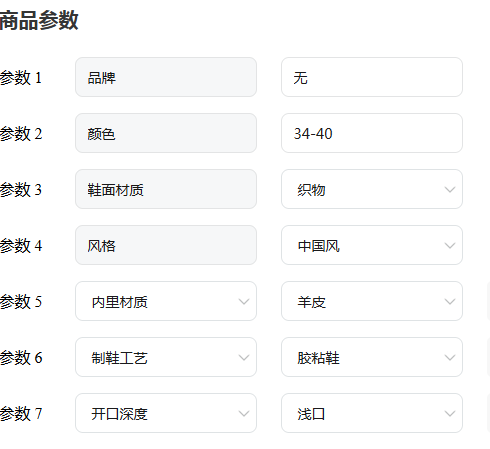Open the 胶粘鞋 value dropdown
Image resolution: width=490 pixels, height=449 pixels.
click(x=372, y=357)
